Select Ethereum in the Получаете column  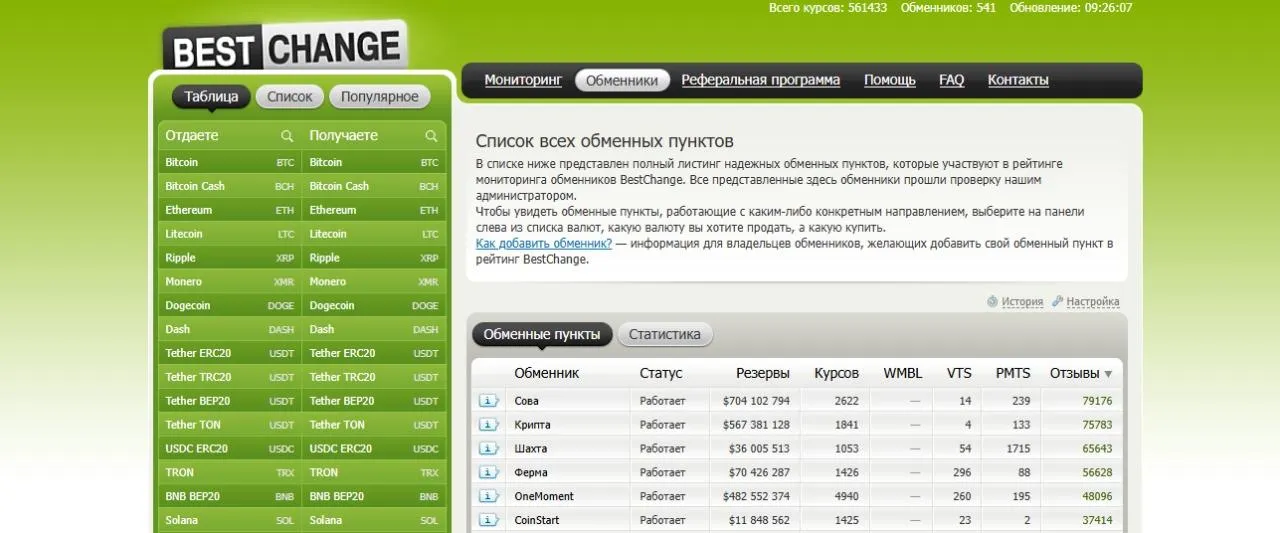coord(374,210)
